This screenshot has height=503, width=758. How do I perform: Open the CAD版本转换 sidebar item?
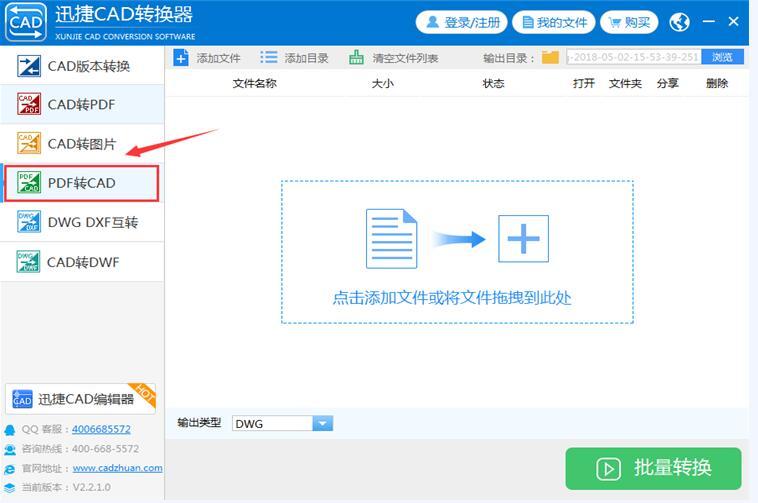(82, 66)
